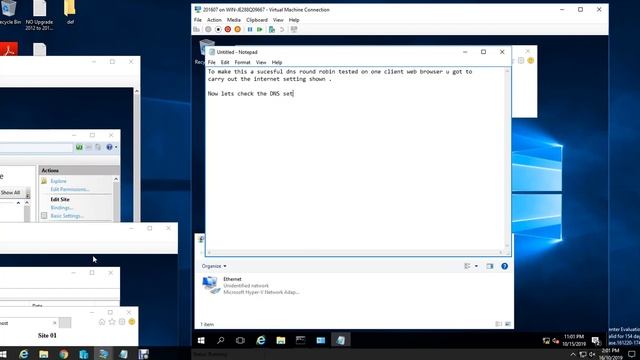640x360 pixels.
Task: Switch to details view icon in status bar
Action: tap(498, 324)
